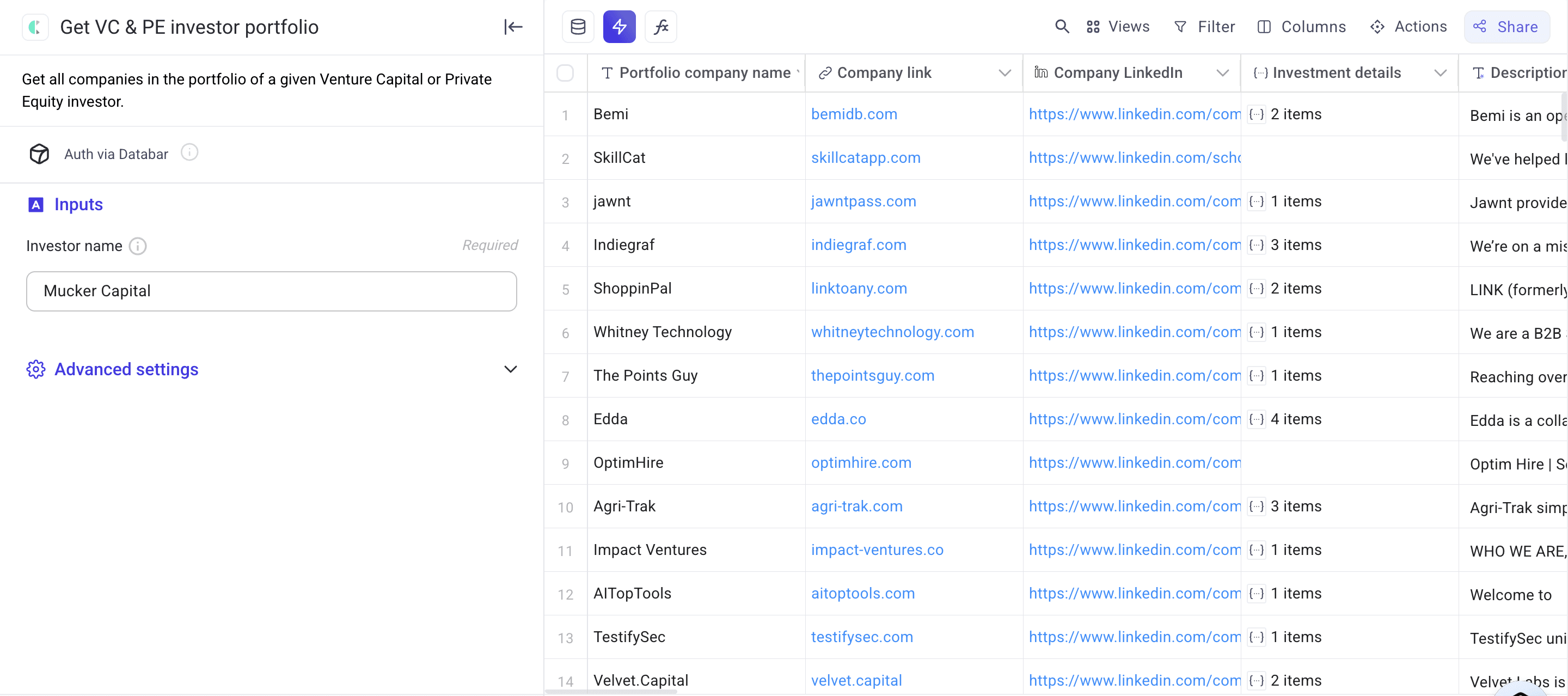1568x696 pixels.
Task: Click the info icon next to Investor name
Action: (138, 246)
